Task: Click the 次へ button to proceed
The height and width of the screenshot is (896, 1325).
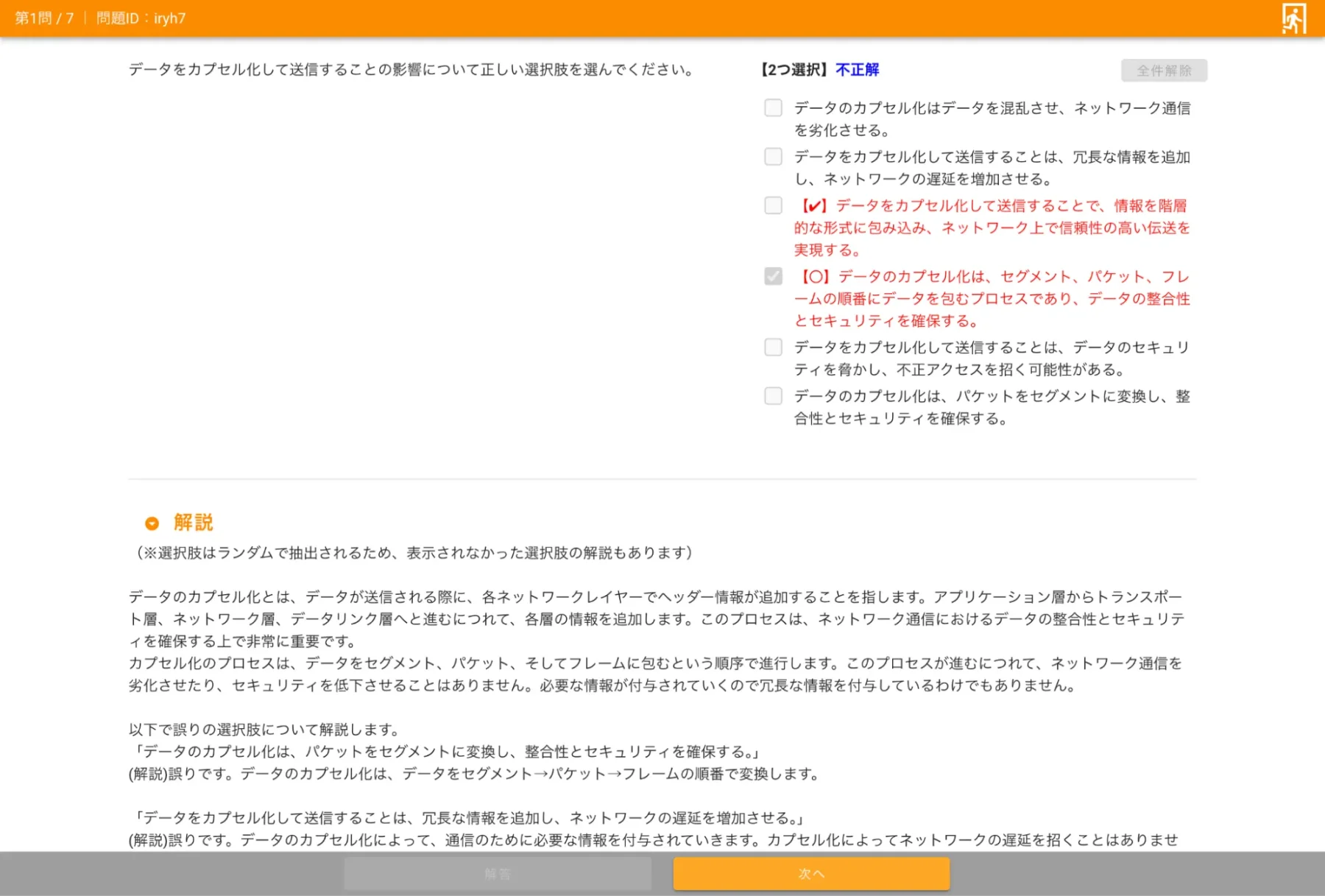Action: [x=810, y=872]
